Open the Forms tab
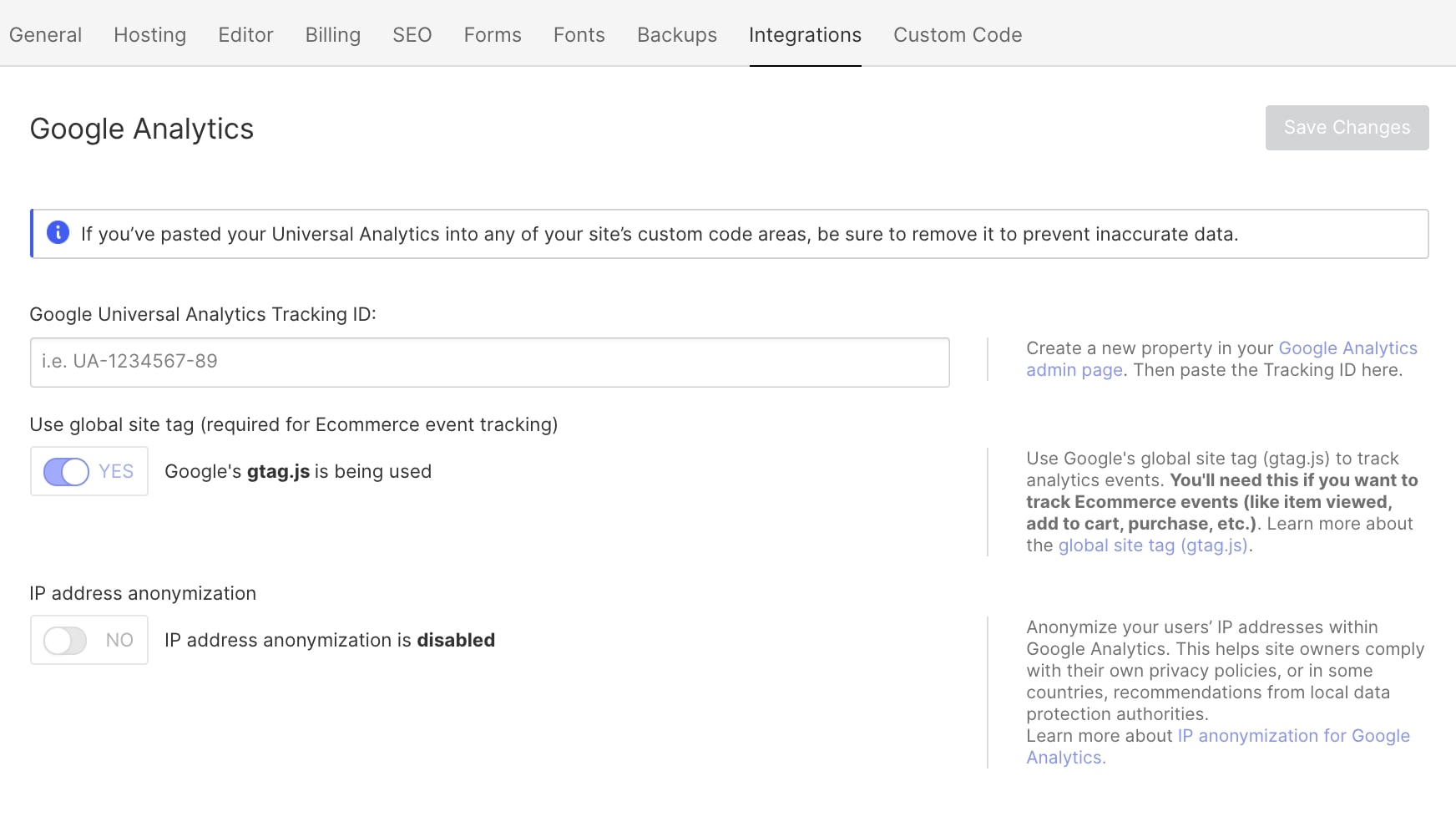The height and width of the screenshot is (832, 1456). 493,34
